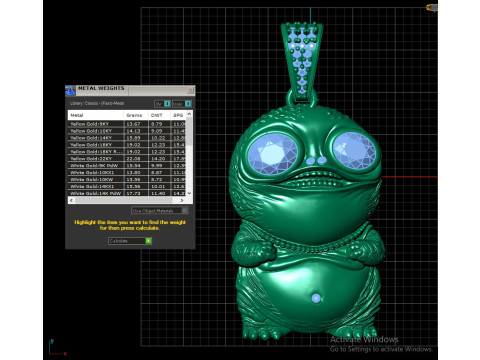This screenshot has height=360, width=480.
Task: Click the horizontal scrollbar thumb of metal table
Action: [x=123, y=200]
